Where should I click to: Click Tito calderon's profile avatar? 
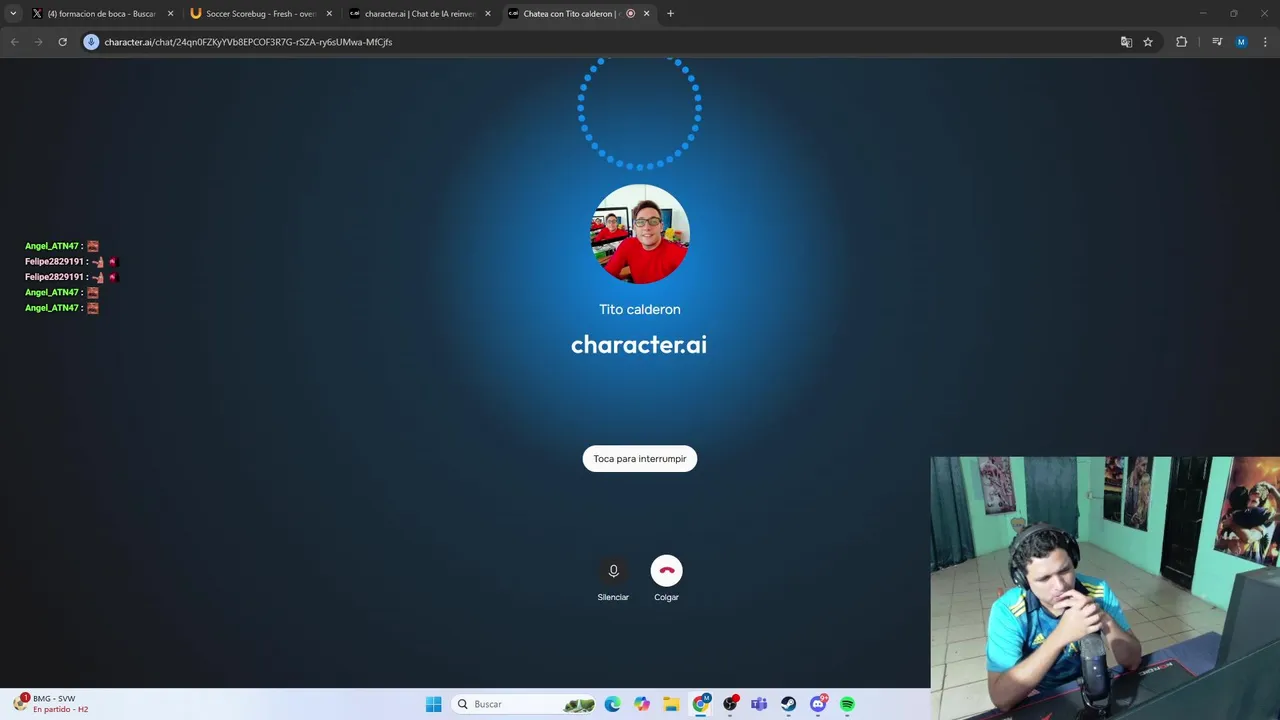[x=640, y=234]
